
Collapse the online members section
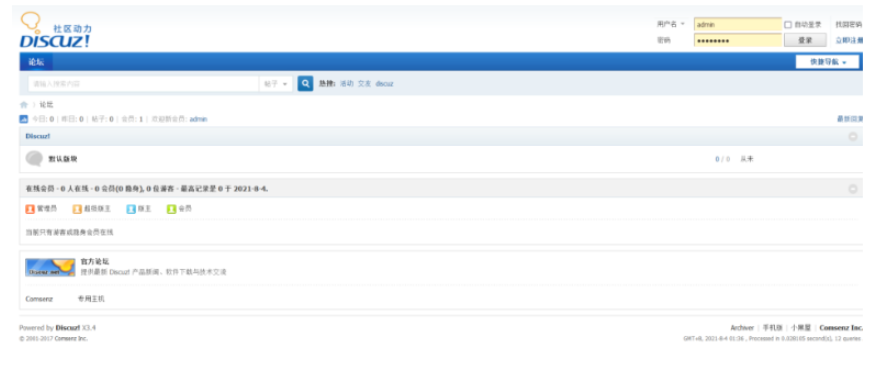point(852,189)
